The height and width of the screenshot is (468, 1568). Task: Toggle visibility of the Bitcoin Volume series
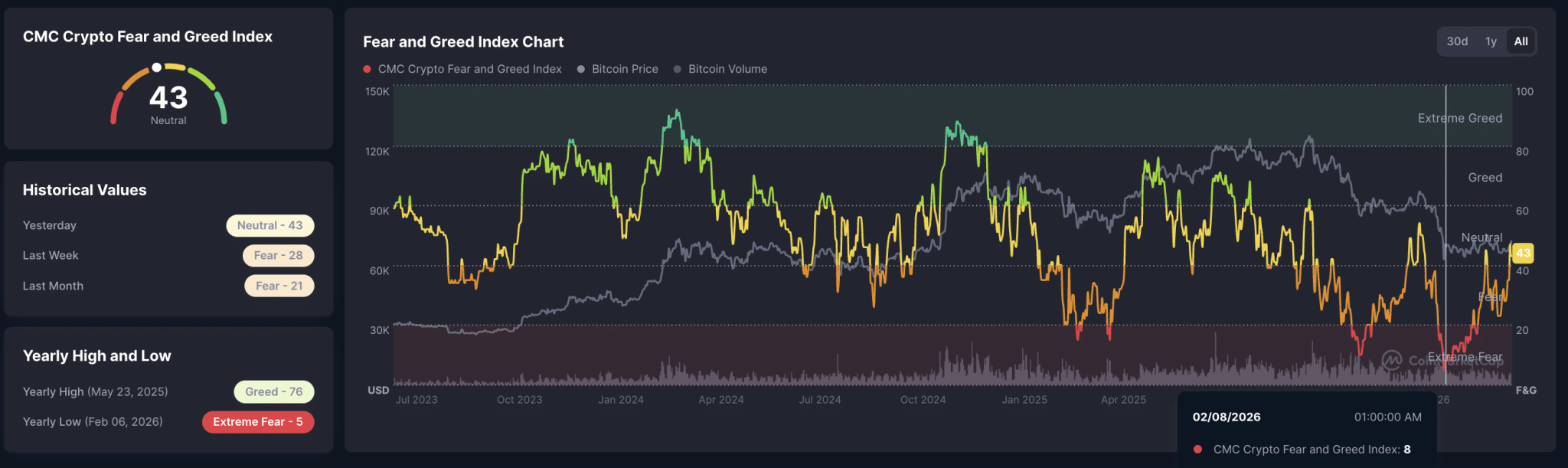[x=727, y=69]
